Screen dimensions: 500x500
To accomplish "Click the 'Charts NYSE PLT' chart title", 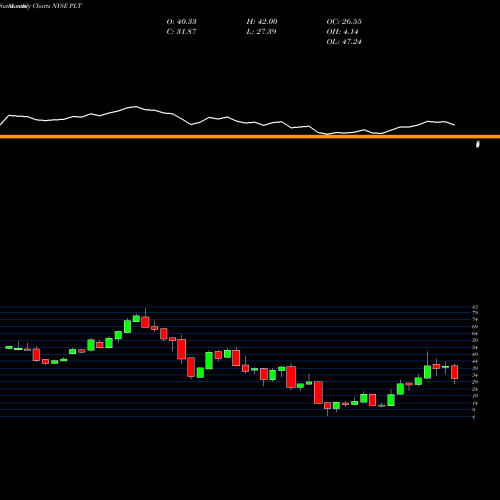I will point(57,6).
